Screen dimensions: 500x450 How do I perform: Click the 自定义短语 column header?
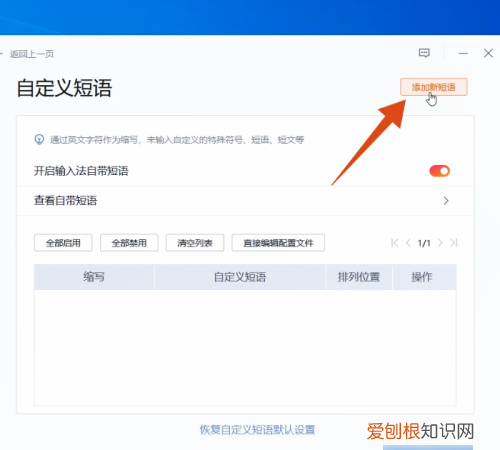coord(240,277)
